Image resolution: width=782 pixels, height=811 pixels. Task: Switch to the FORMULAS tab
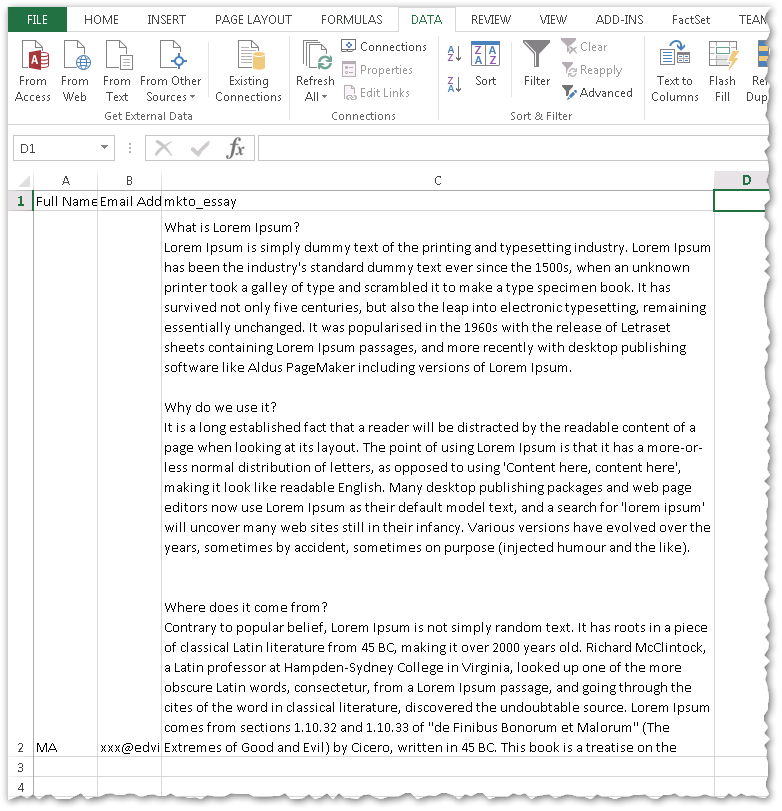click(352, 20)
